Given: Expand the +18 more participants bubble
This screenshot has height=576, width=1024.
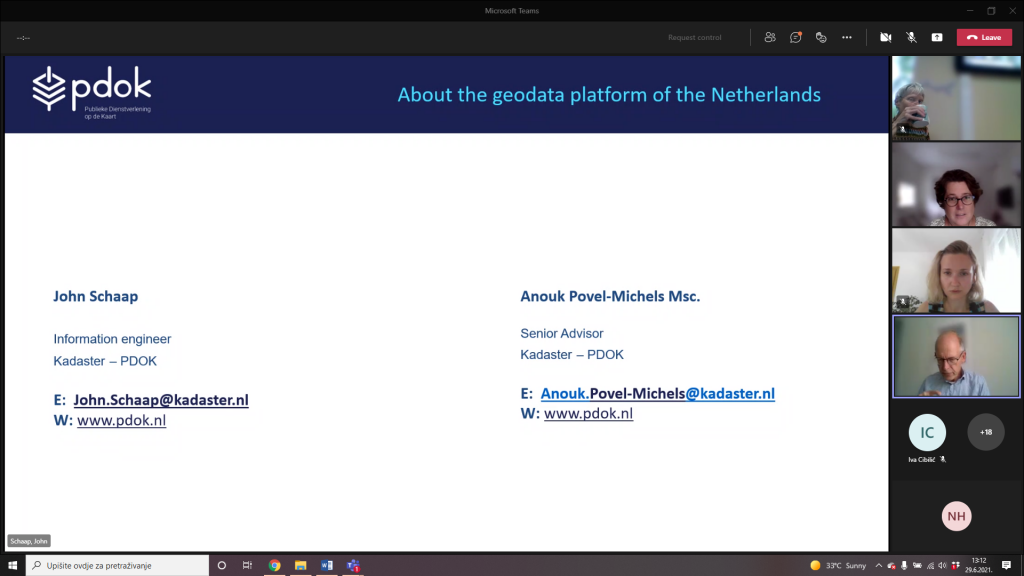Looking at the screenshot, I should [x=986, y=432].
